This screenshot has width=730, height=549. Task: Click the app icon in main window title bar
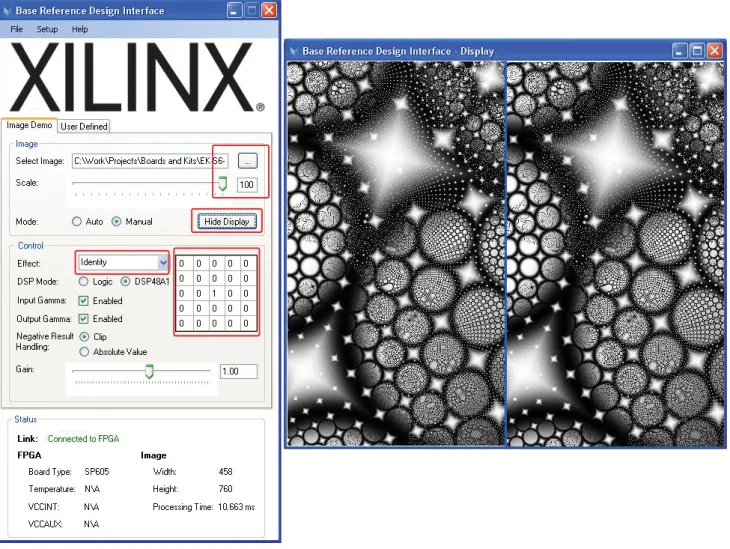click(7, 10)
